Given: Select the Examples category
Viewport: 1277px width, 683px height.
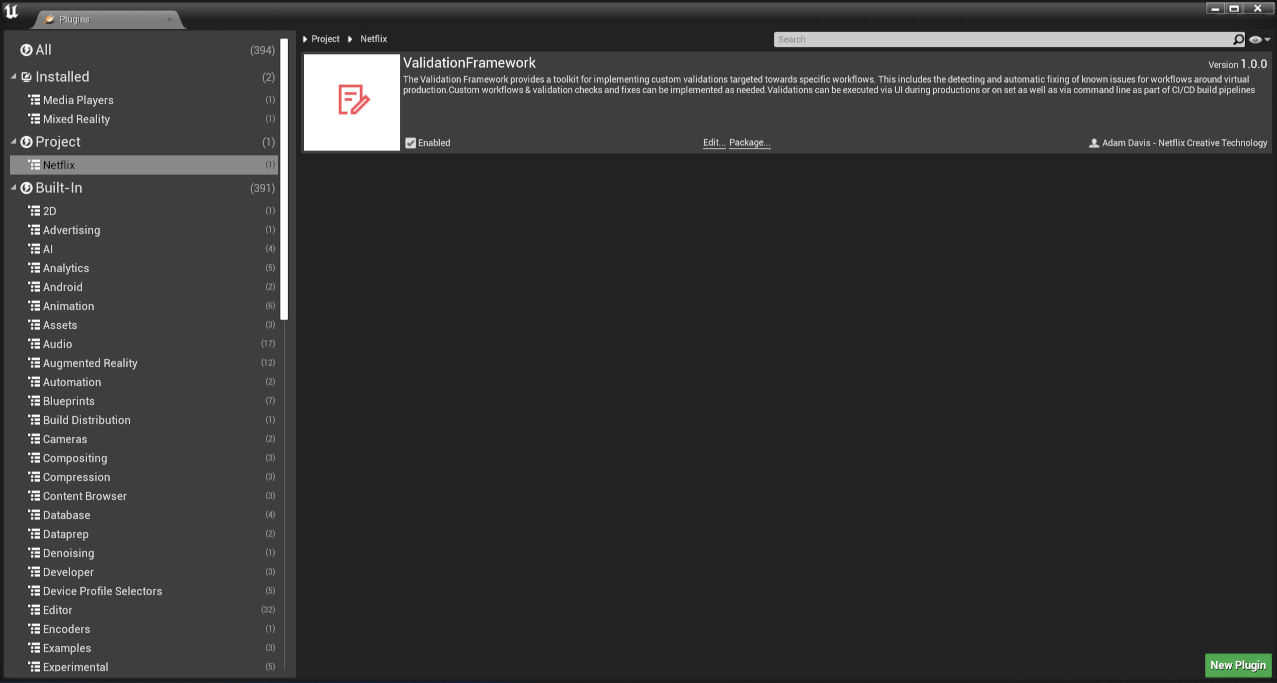Looking at the screenshot, I should point(143,648).
